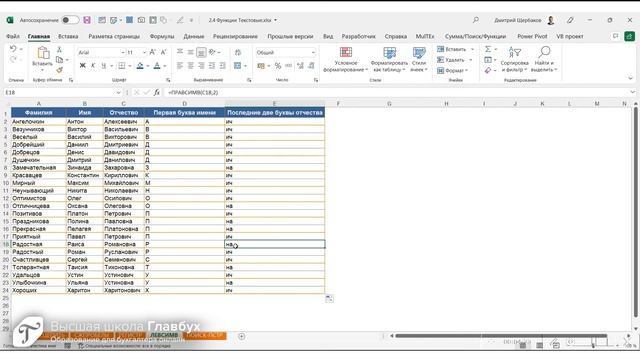Click the Decrease Decimal icon
Viewport: 640px width, 360px height.
(311, 66)
